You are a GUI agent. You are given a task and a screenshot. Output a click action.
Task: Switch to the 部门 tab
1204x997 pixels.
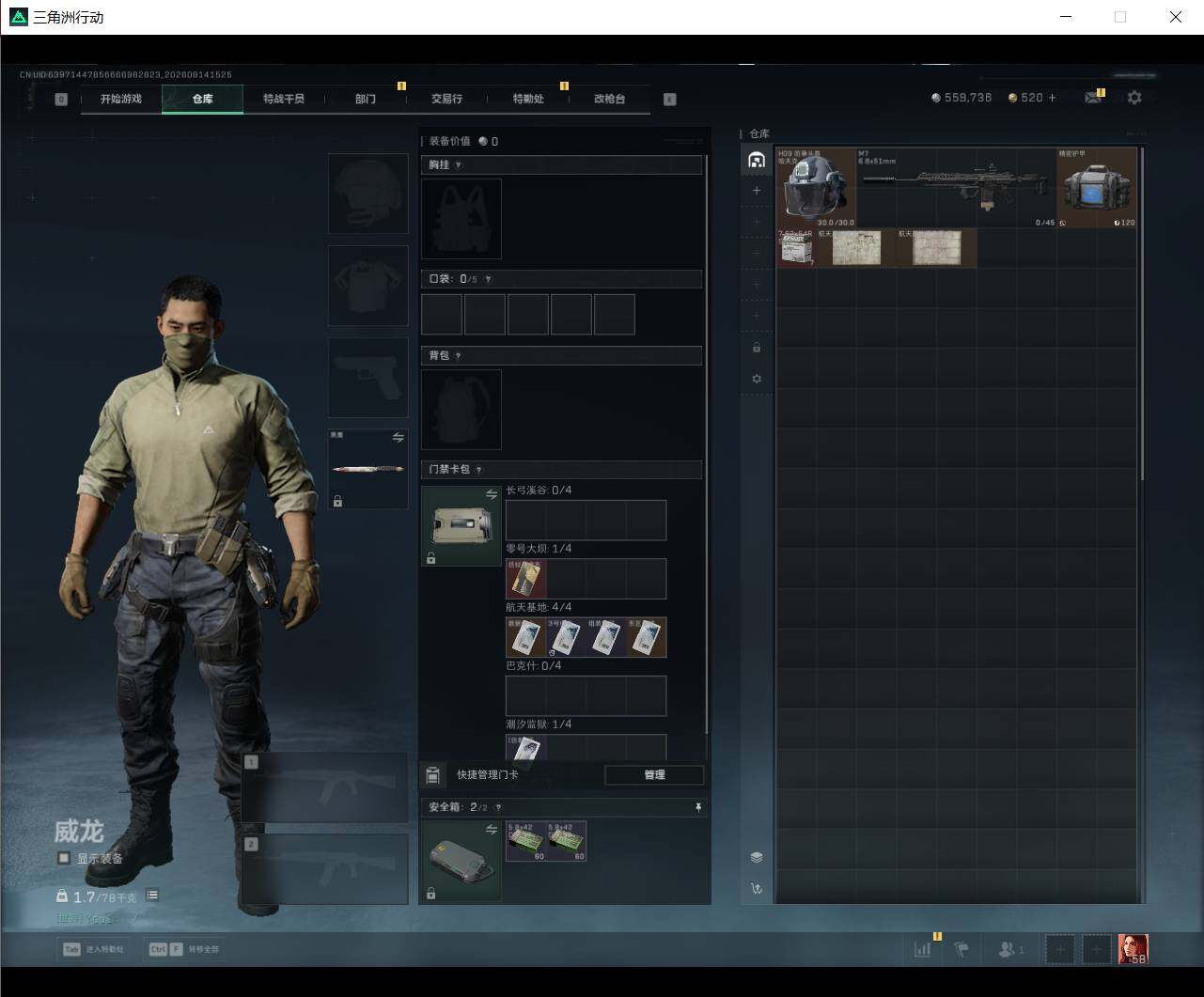tap(366, 99)
